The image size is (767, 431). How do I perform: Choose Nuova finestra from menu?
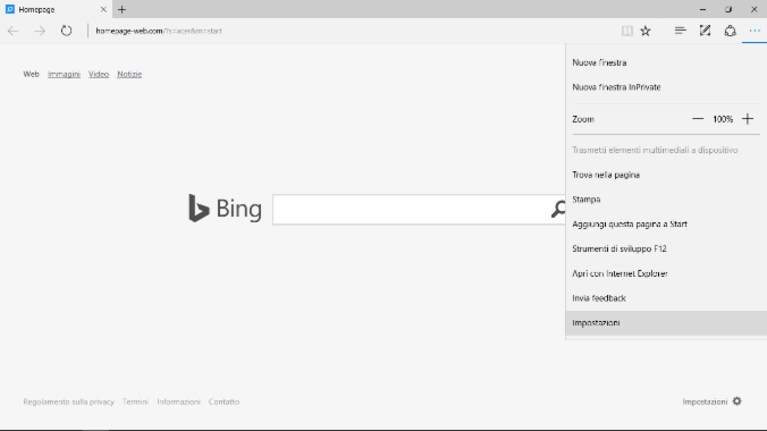point(666,63)
